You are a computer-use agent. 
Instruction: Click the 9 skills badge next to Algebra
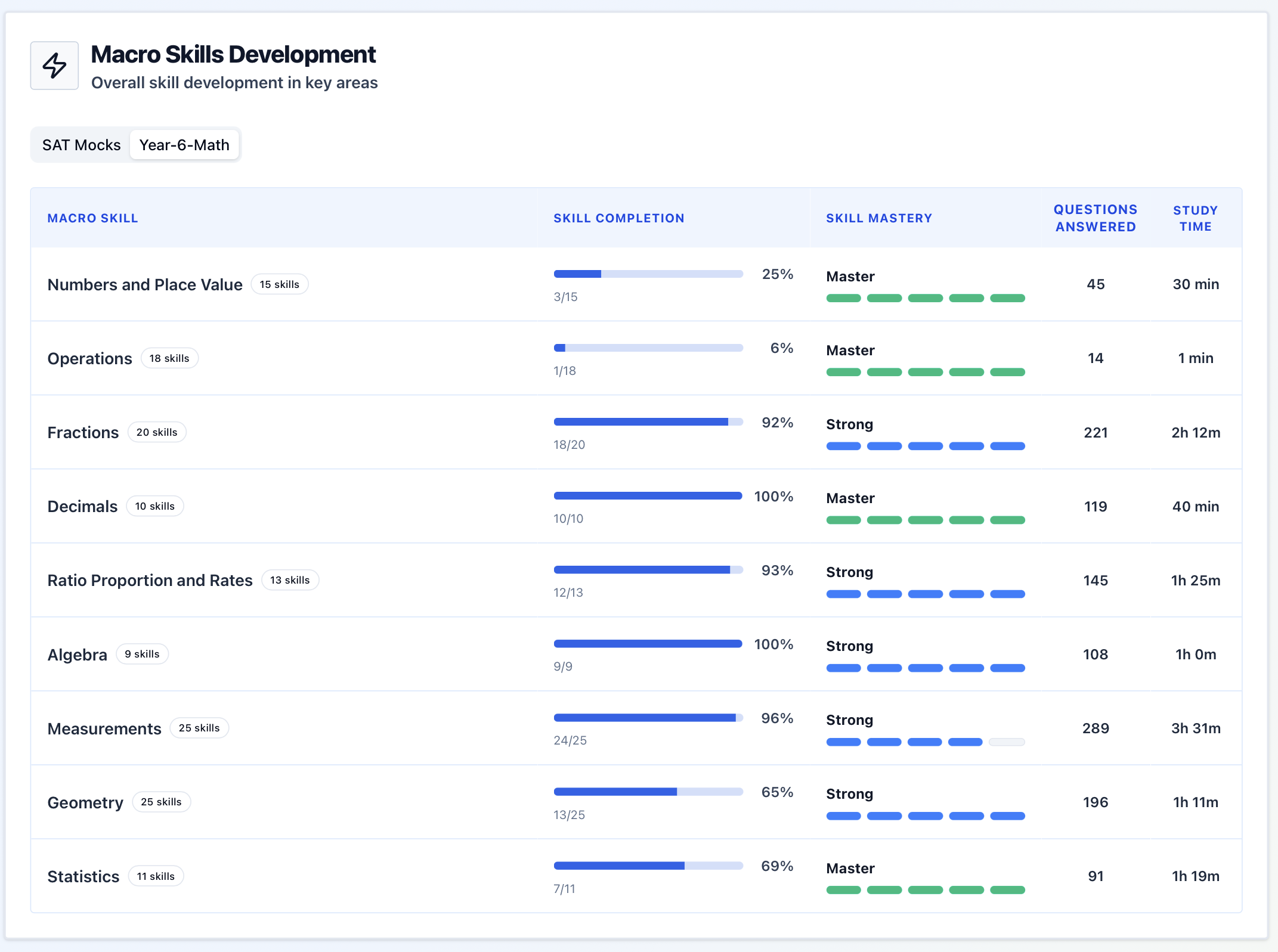tap(142, 654)
